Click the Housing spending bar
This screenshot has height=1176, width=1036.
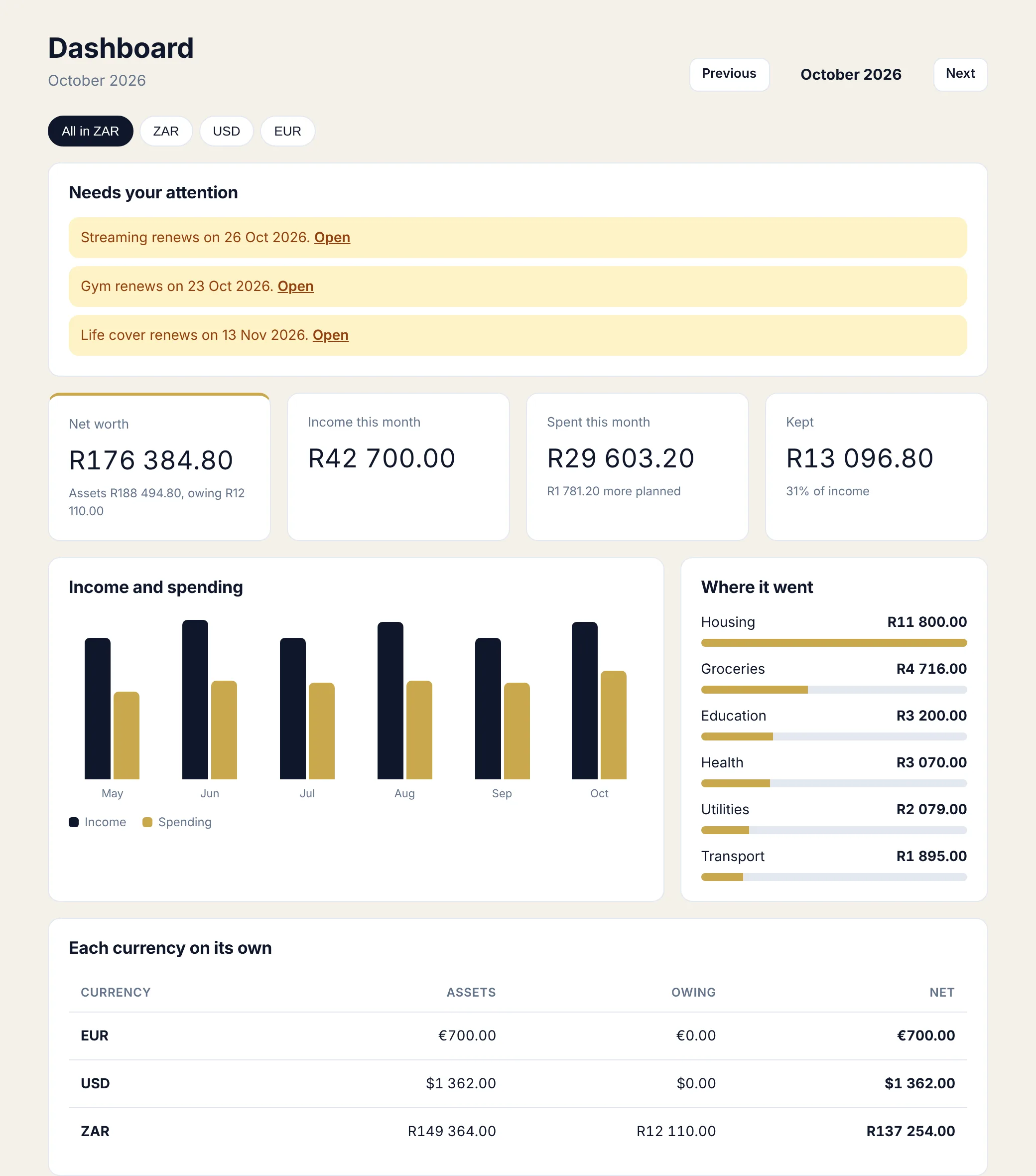(x=833, y=643)
